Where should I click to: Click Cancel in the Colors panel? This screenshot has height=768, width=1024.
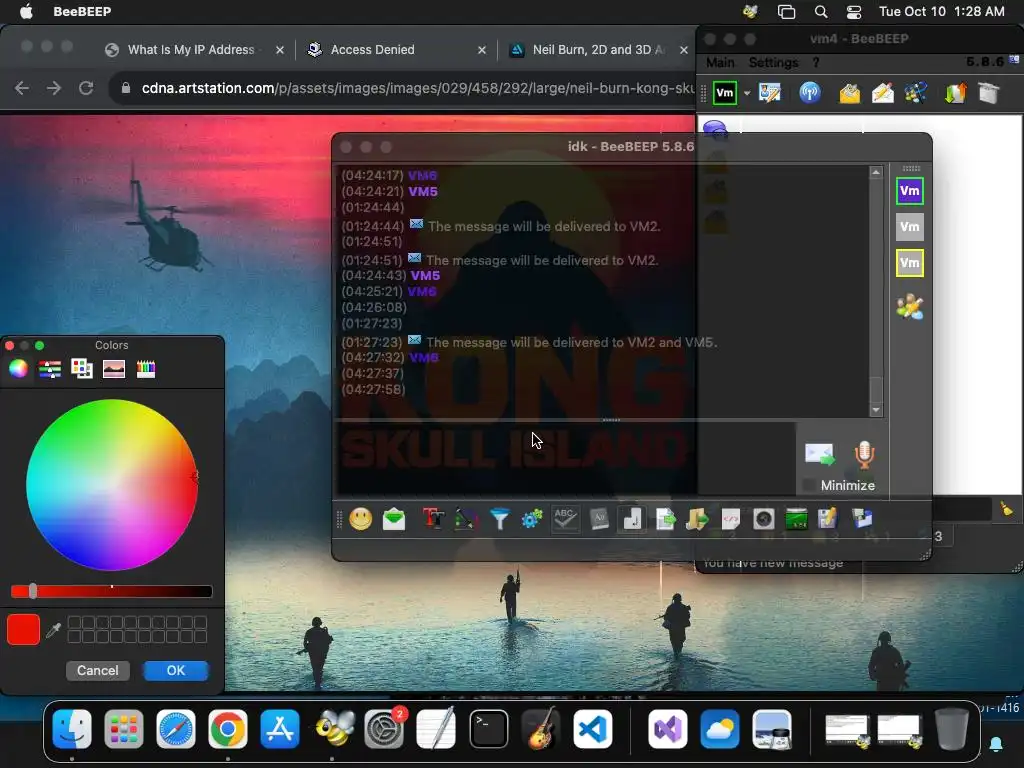pyautogui.click(x=98, y=671)
